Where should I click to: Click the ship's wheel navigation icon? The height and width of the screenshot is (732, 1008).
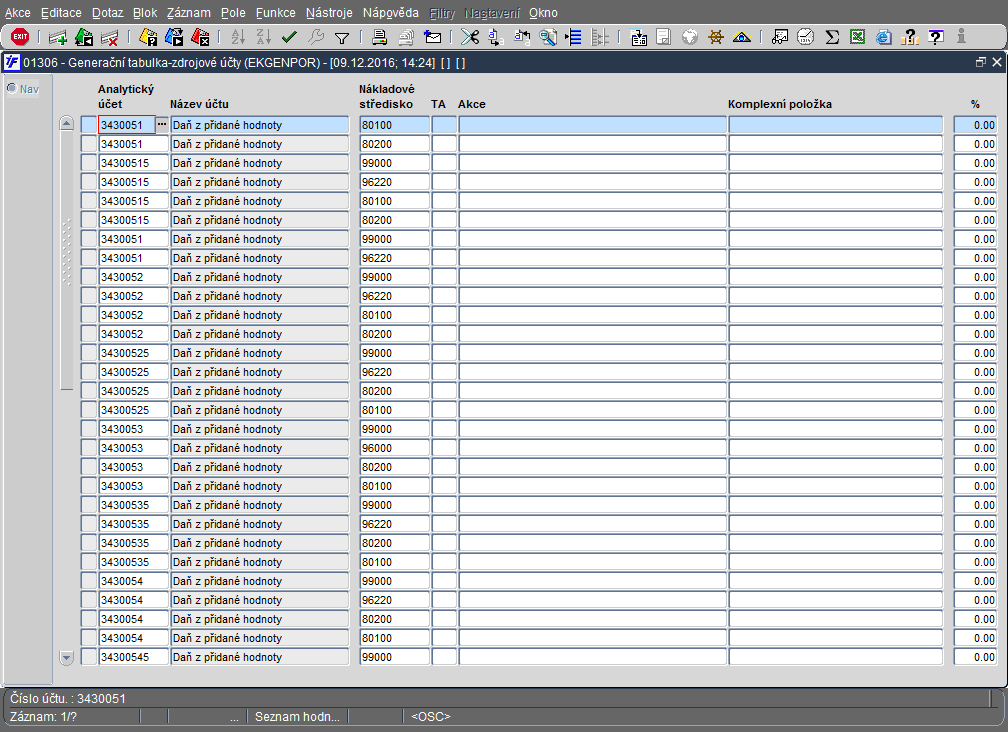[x=716, y=37]
